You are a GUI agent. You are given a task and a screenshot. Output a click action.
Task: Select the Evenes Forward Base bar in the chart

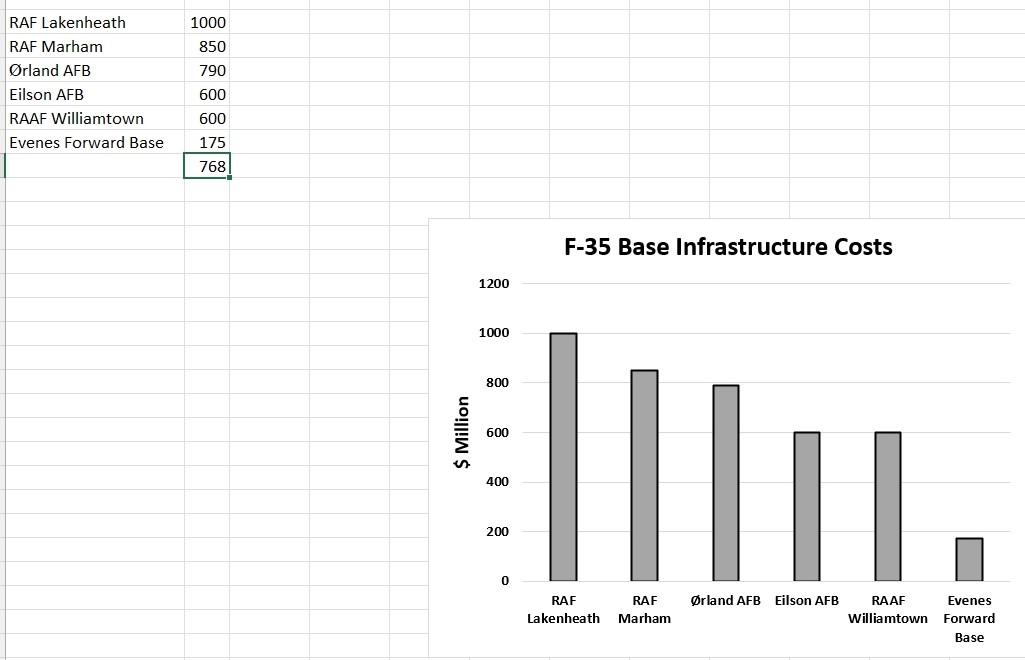(x=969, y=559)
